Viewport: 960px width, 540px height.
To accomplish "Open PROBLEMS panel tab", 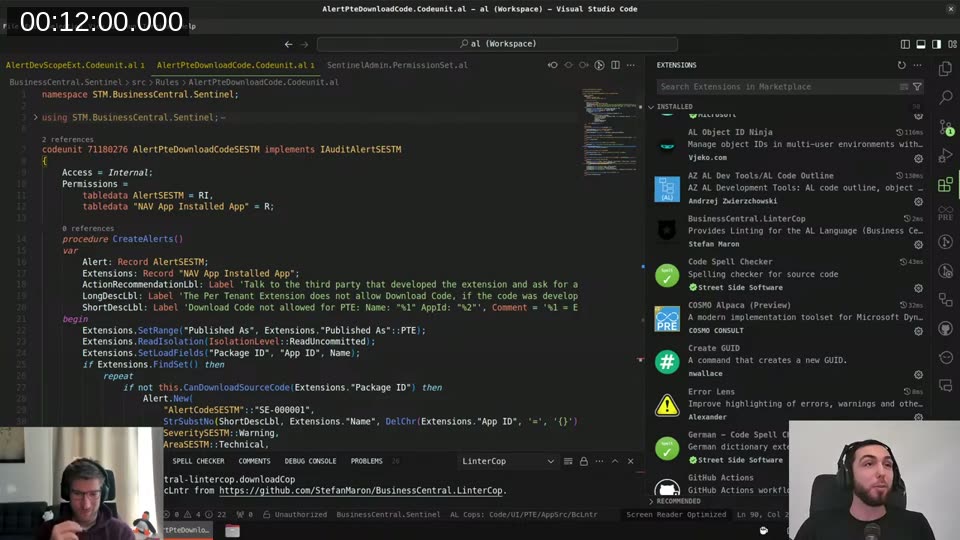I will click(x=367, y=461).
